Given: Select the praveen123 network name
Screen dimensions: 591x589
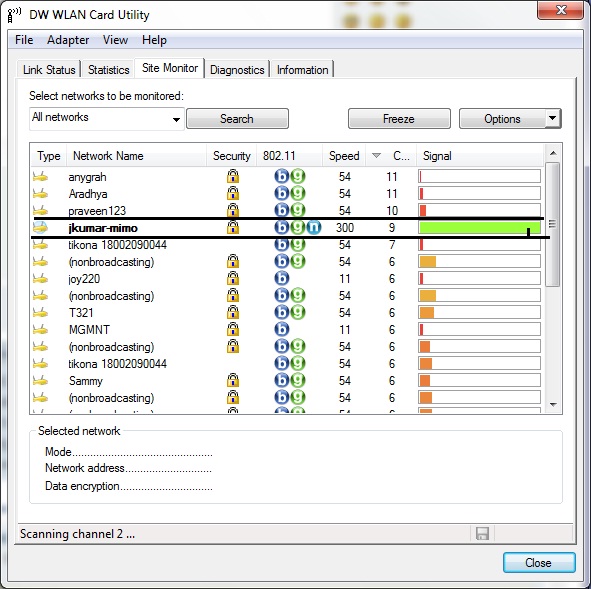Looking at the screenshot, I should click(x=97, y=211).
